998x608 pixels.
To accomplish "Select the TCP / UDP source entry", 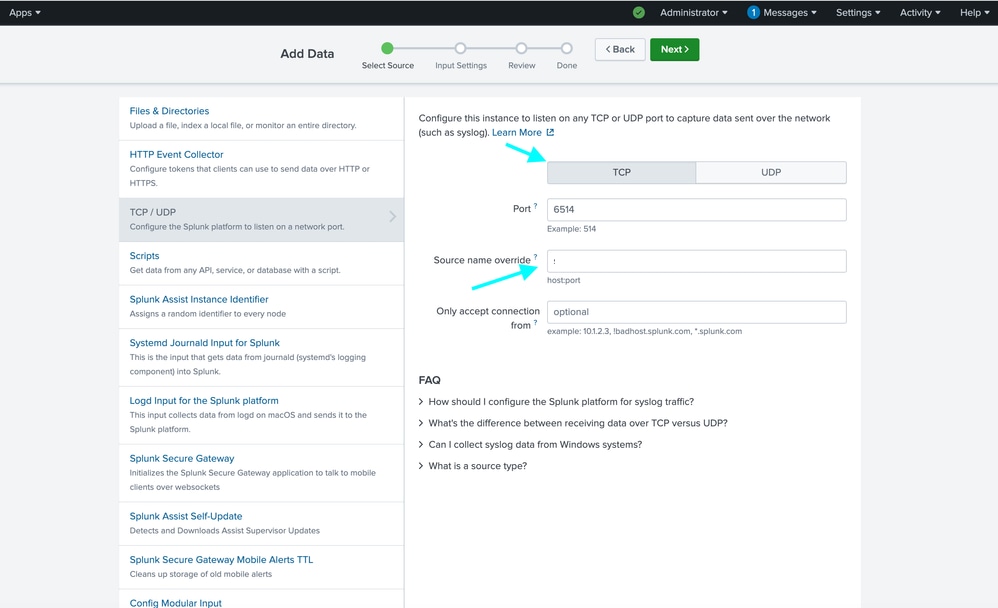I will click(x=261, y=220).
